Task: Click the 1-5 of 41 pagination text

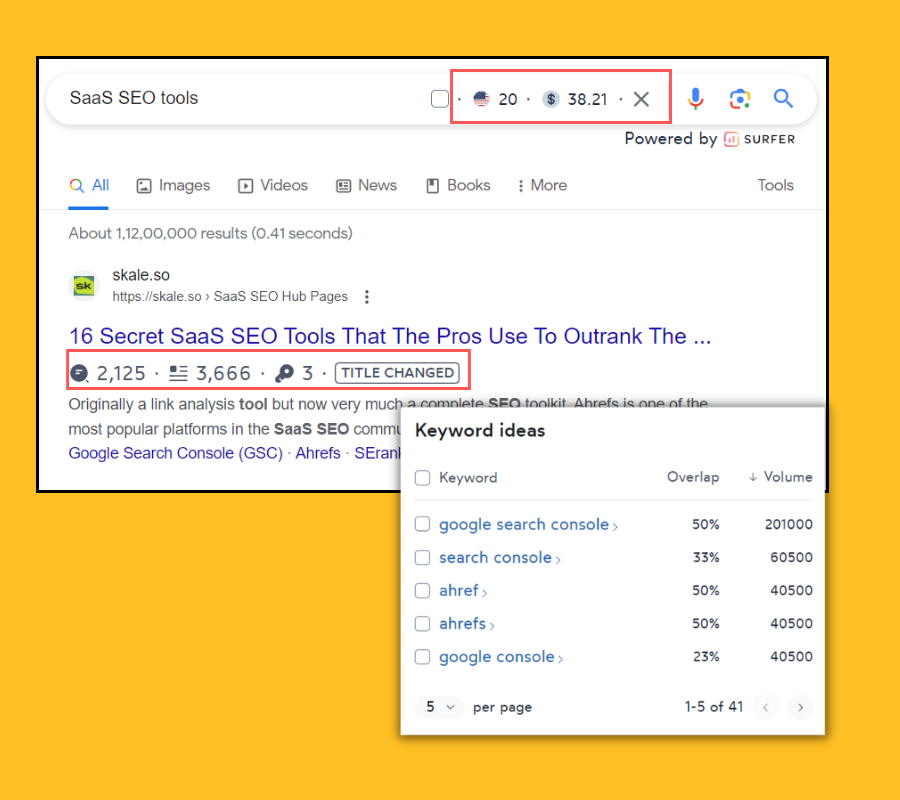Action: [714, 707]
